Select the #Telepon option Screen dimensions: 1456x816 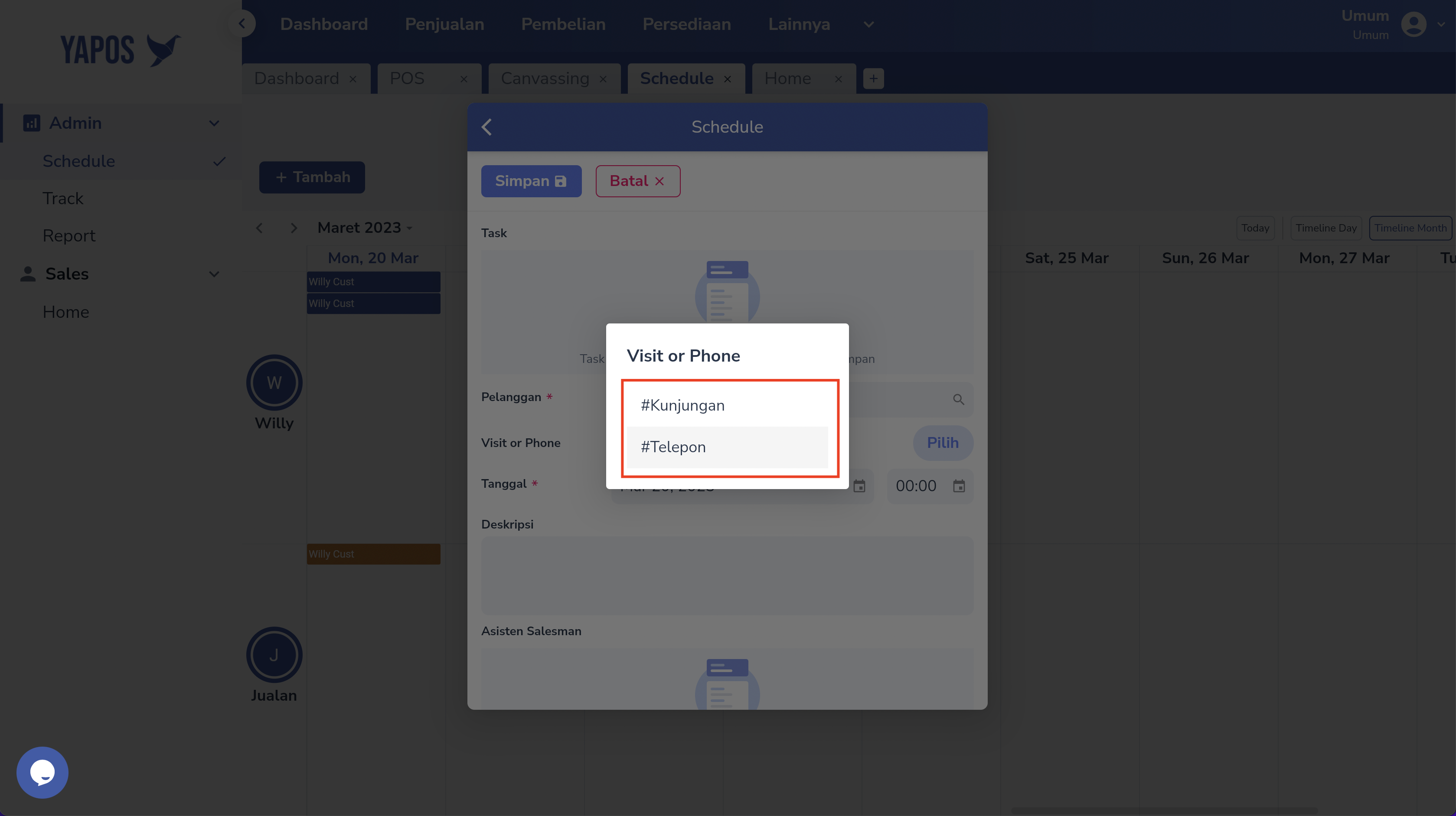pyautogui.click(x=727, y=447)
